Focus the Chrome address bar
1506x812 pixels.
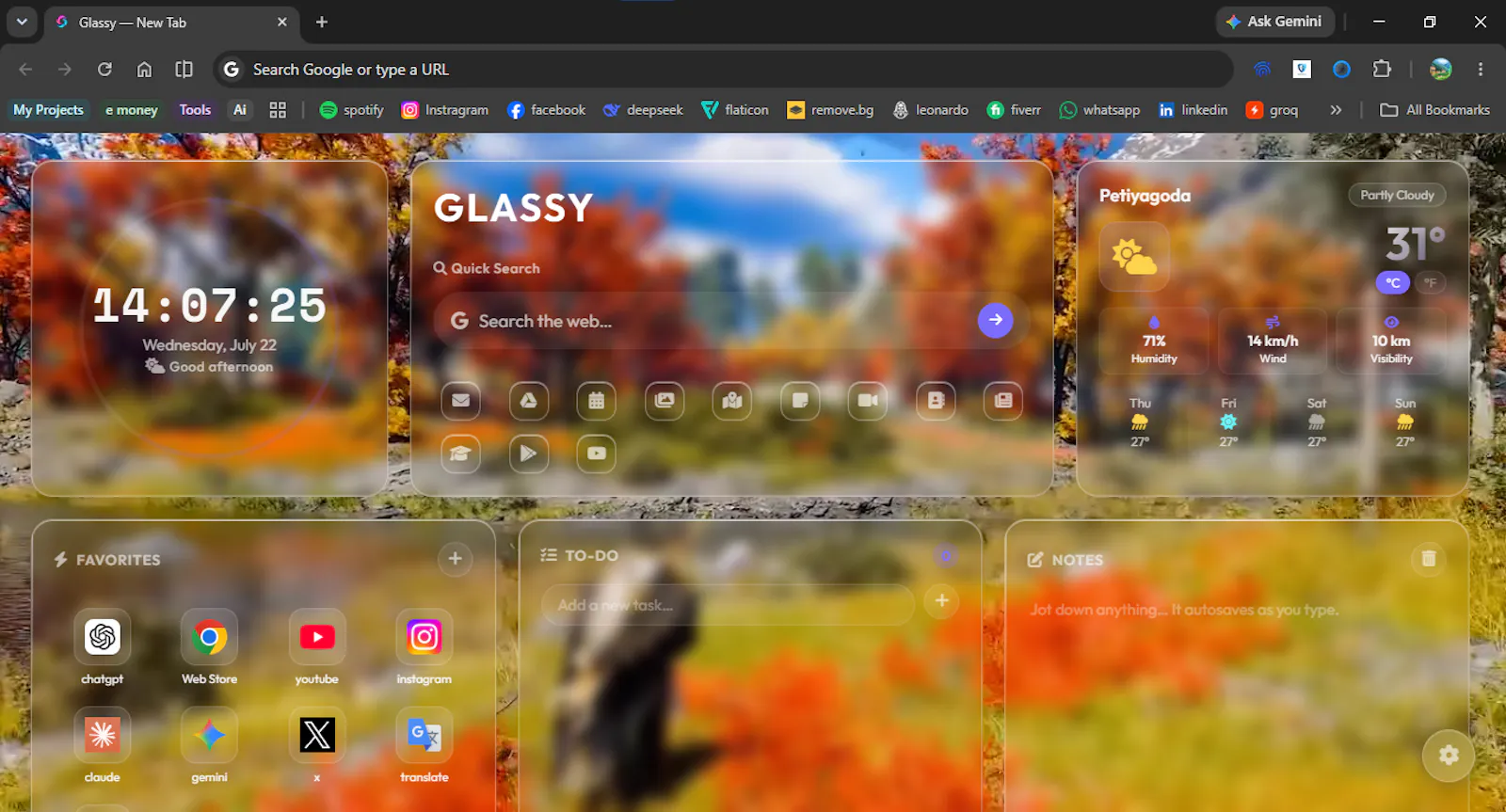[725, 69]
